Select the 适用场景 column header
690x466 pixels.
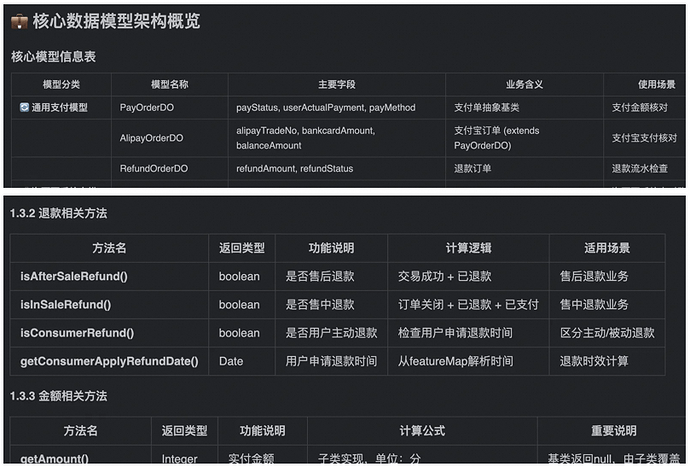tap(606, 248)
